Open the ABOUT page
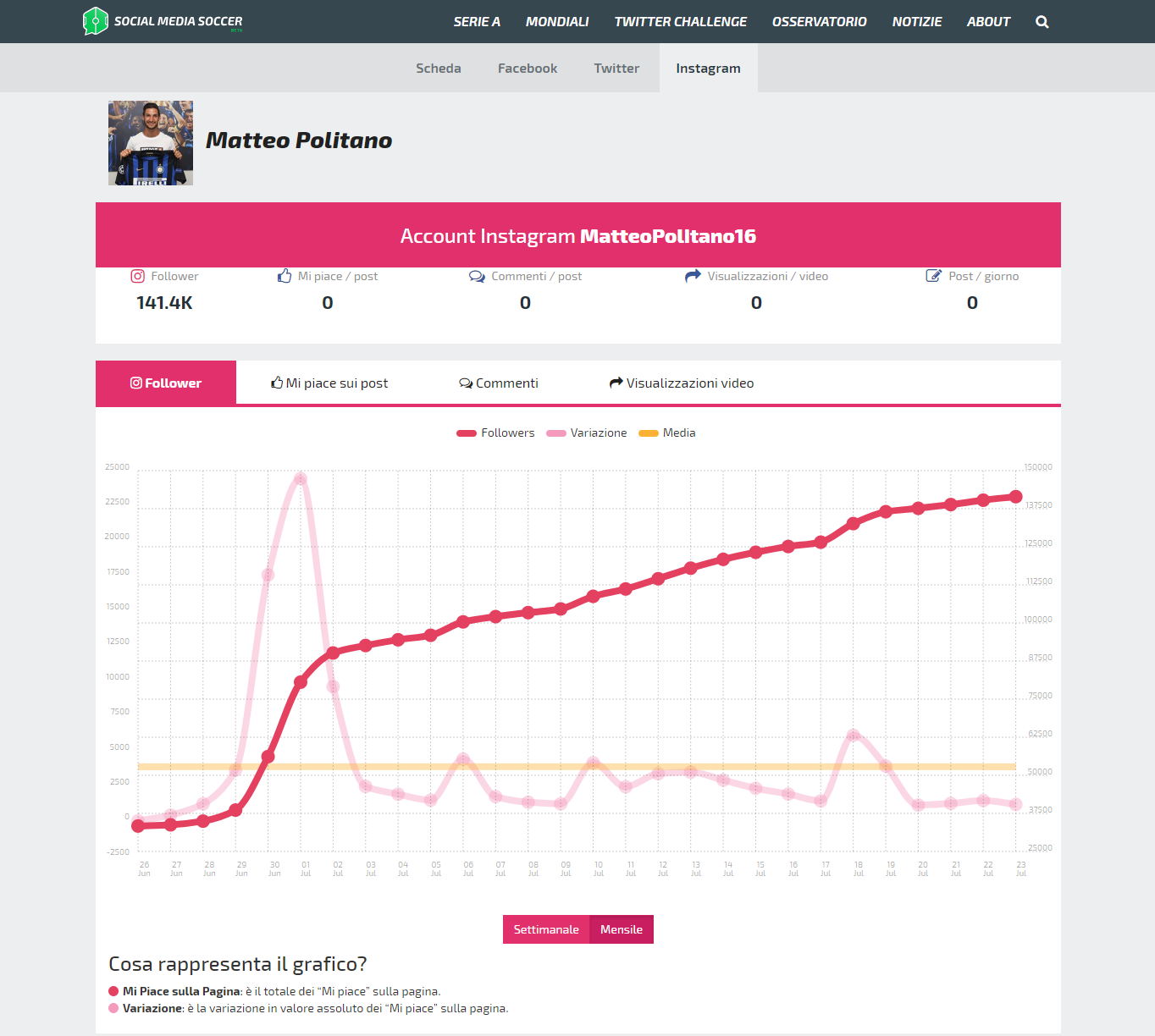This screenshot has width=1155, height=1036. click(x=989, y=22)
